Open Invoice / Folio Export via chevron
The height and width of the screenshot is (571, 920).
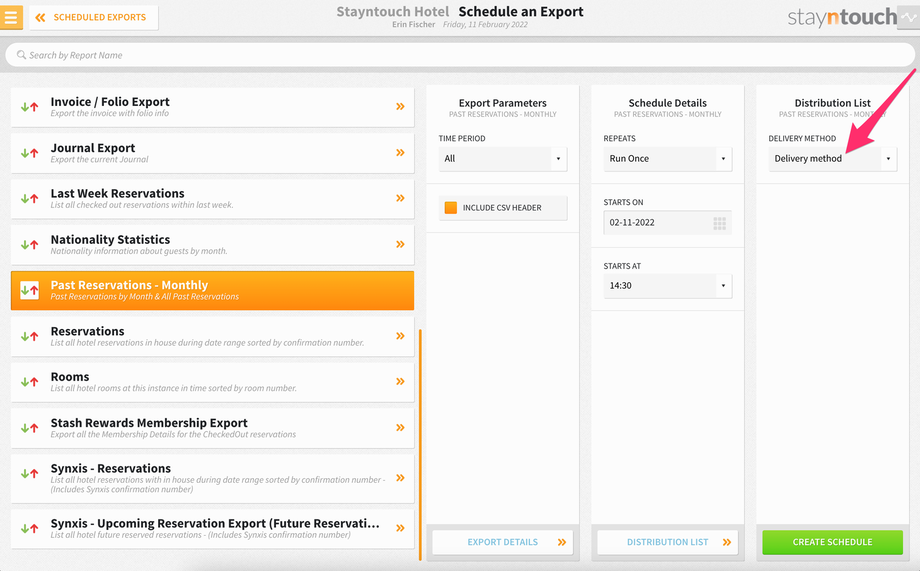tap(400, 106)
